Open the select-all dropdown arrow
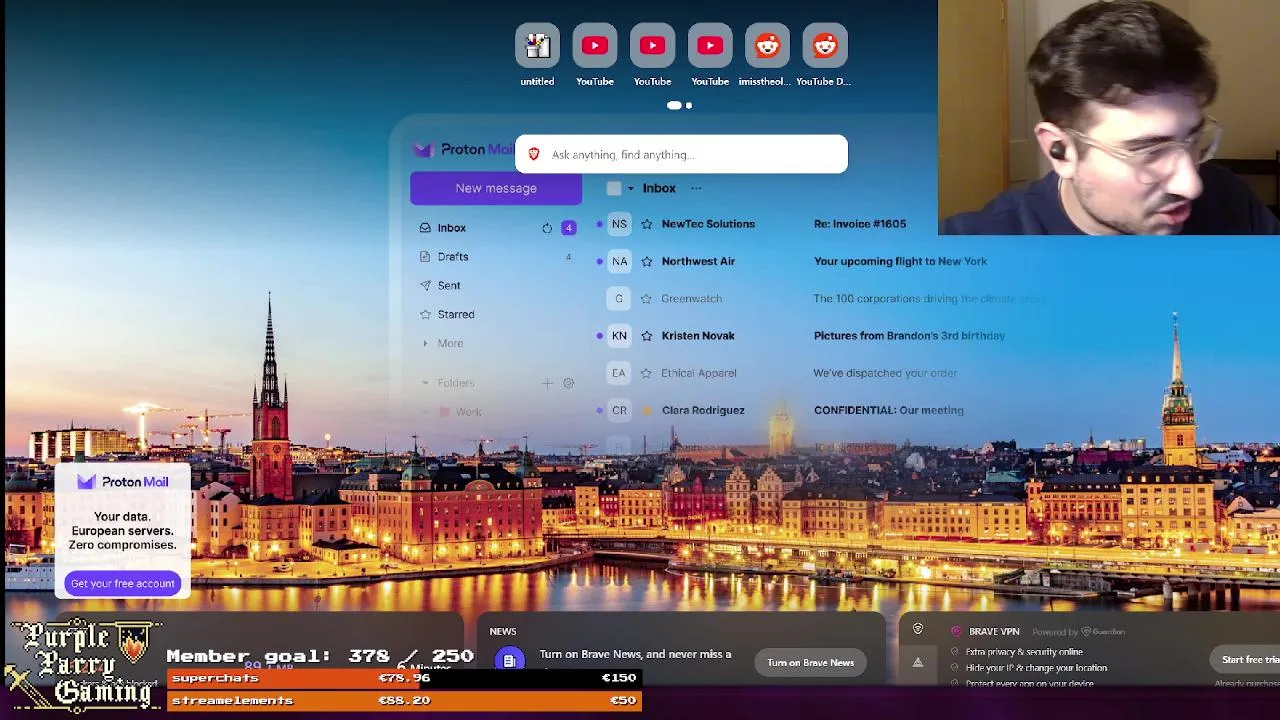 [x=630, y=188]
